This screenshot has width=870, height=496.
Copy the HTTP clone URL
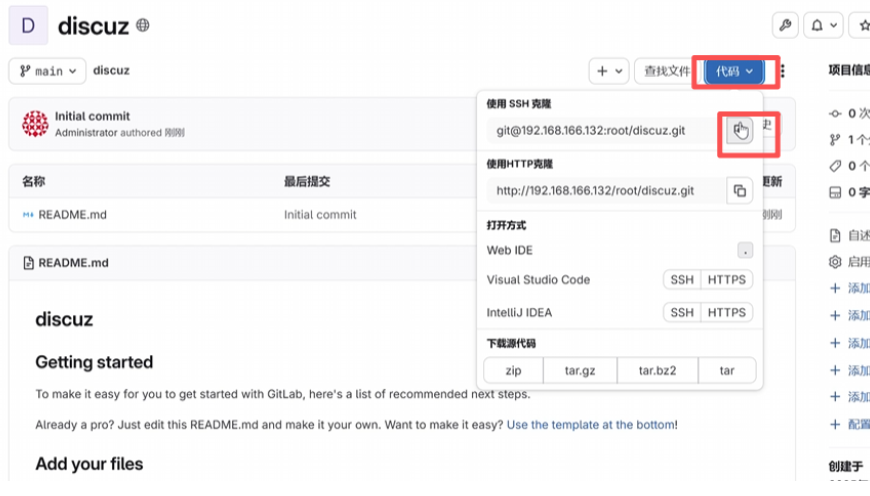click(740, 191)
